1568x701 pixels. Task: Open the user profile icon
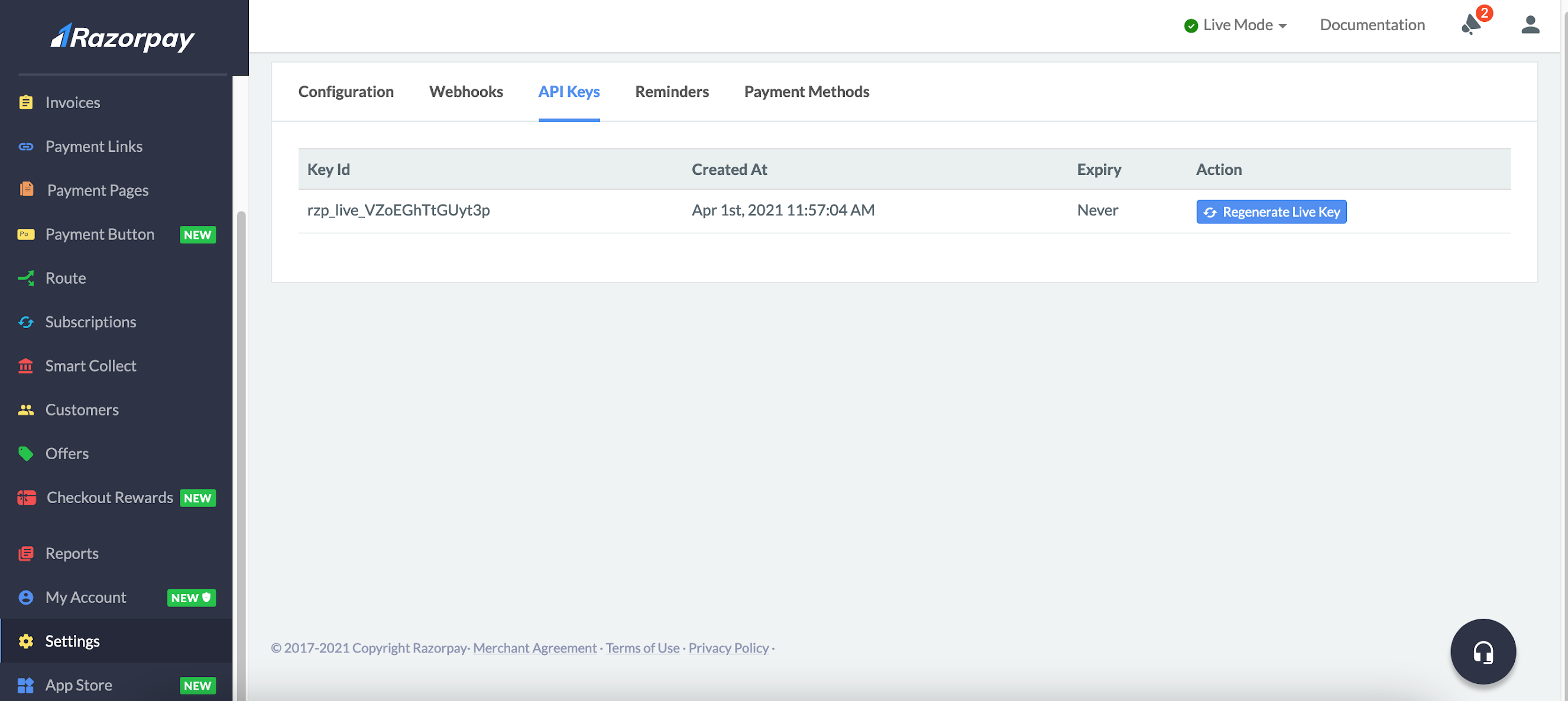click(1530, 24)
